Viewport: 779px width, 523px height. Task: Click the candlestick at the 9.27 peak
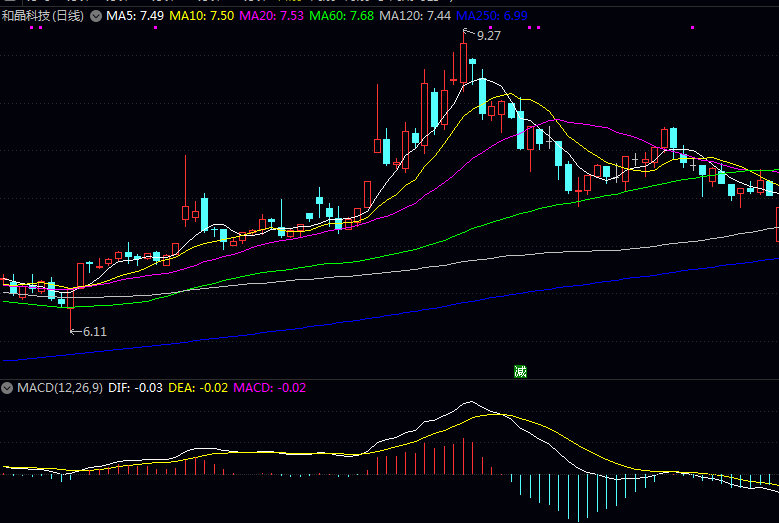pos(463,63)
